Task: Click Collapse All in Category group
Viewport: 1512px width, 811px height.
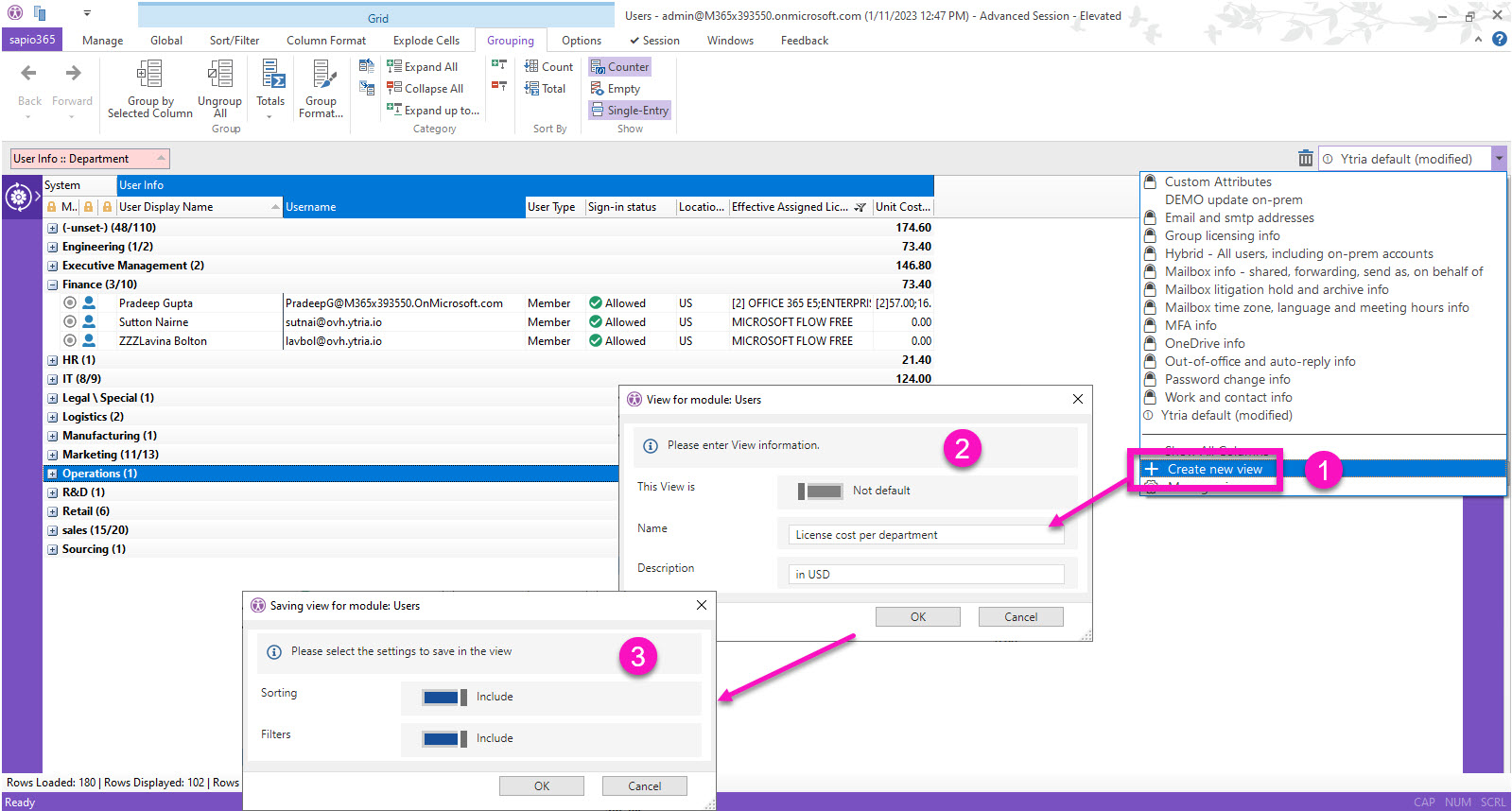Action: 425,88
